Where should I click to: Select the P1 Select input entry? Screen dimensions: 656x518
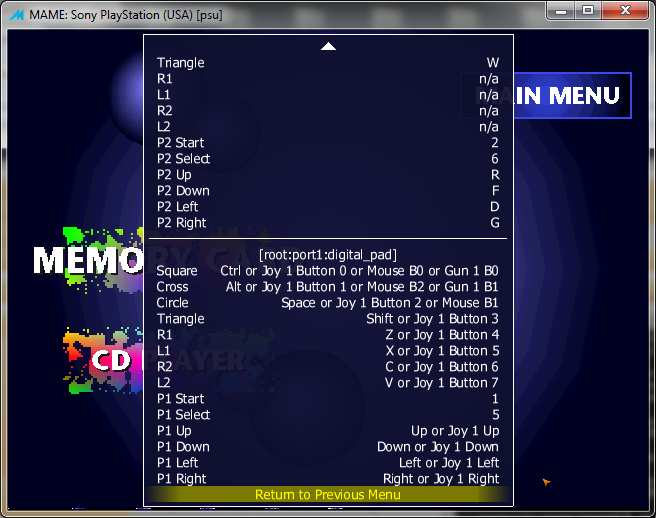pyautogui.click(x=327, y=415)
